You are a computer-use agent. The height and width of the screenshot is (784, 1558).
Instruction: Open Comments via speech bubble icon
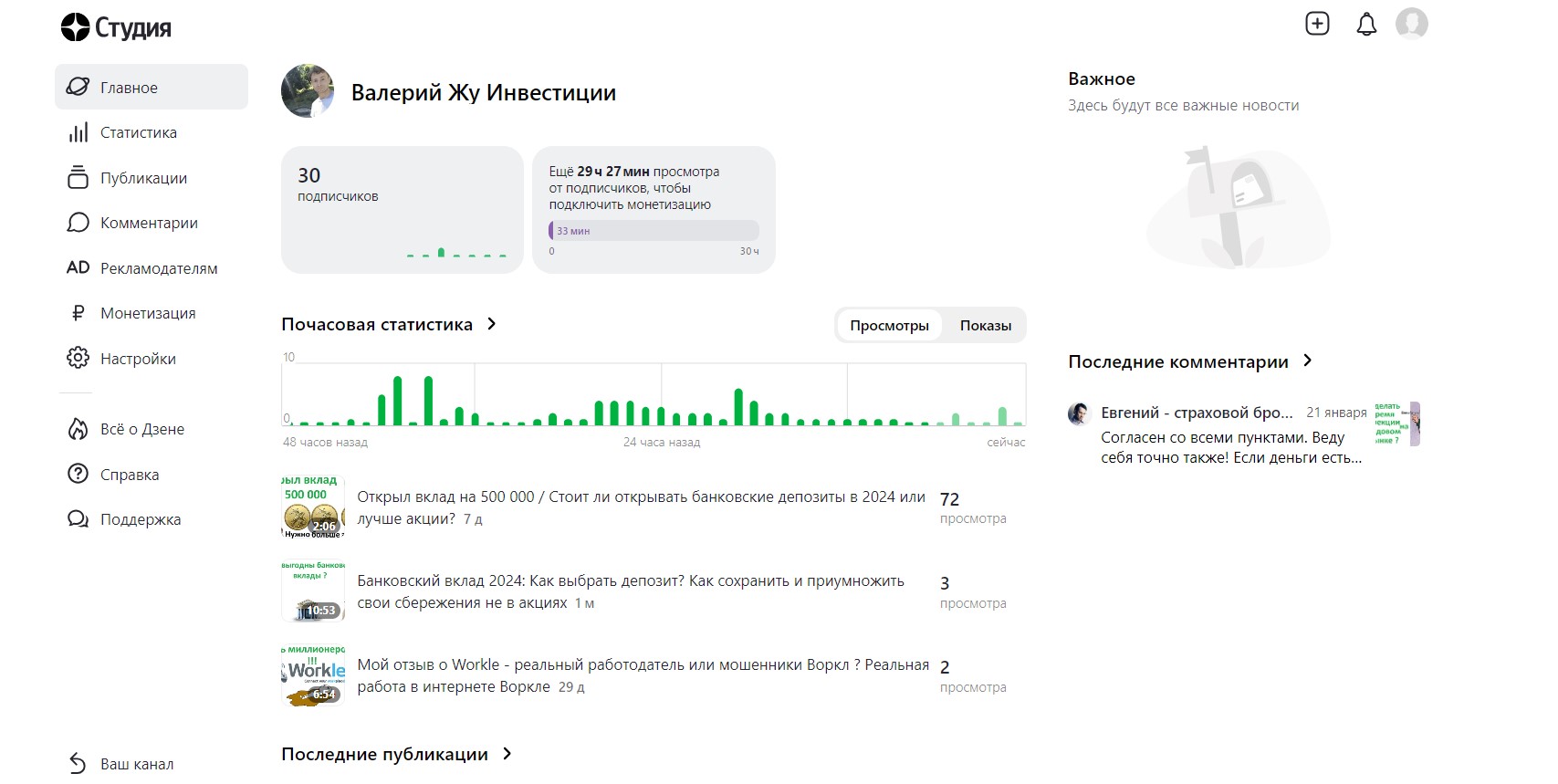(x=78, y=224)
